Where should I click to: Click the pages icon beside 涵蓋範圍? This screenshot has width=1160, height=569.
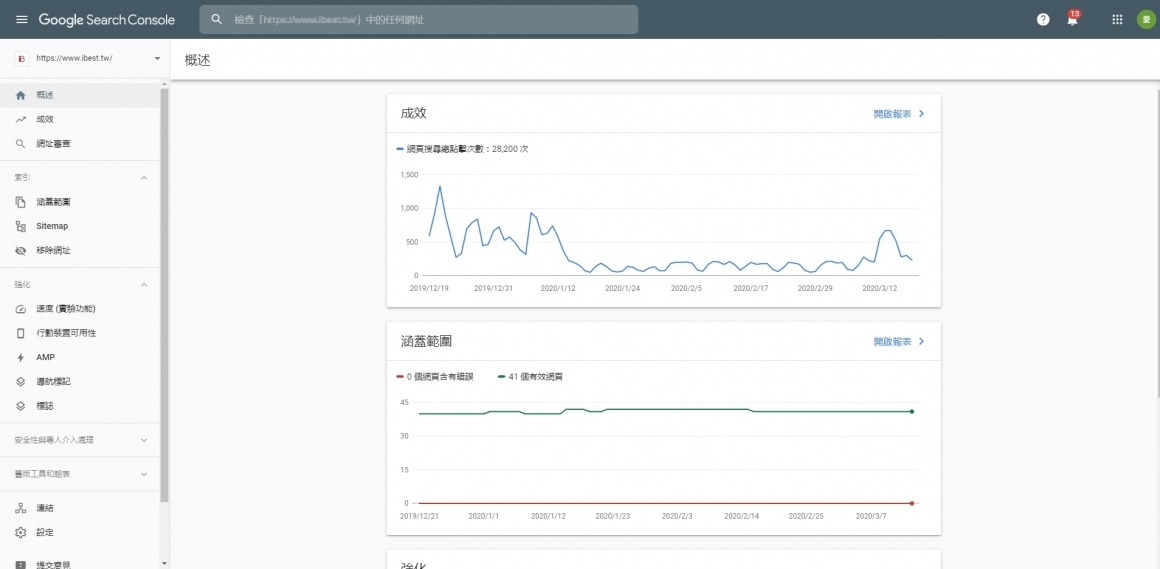[x=21, y=202]
